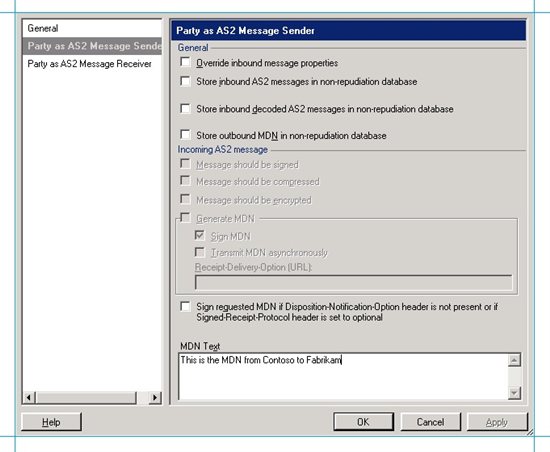Click the OK button
The height and width of the screenshot is (452, 550).
[x=363, y=422]
